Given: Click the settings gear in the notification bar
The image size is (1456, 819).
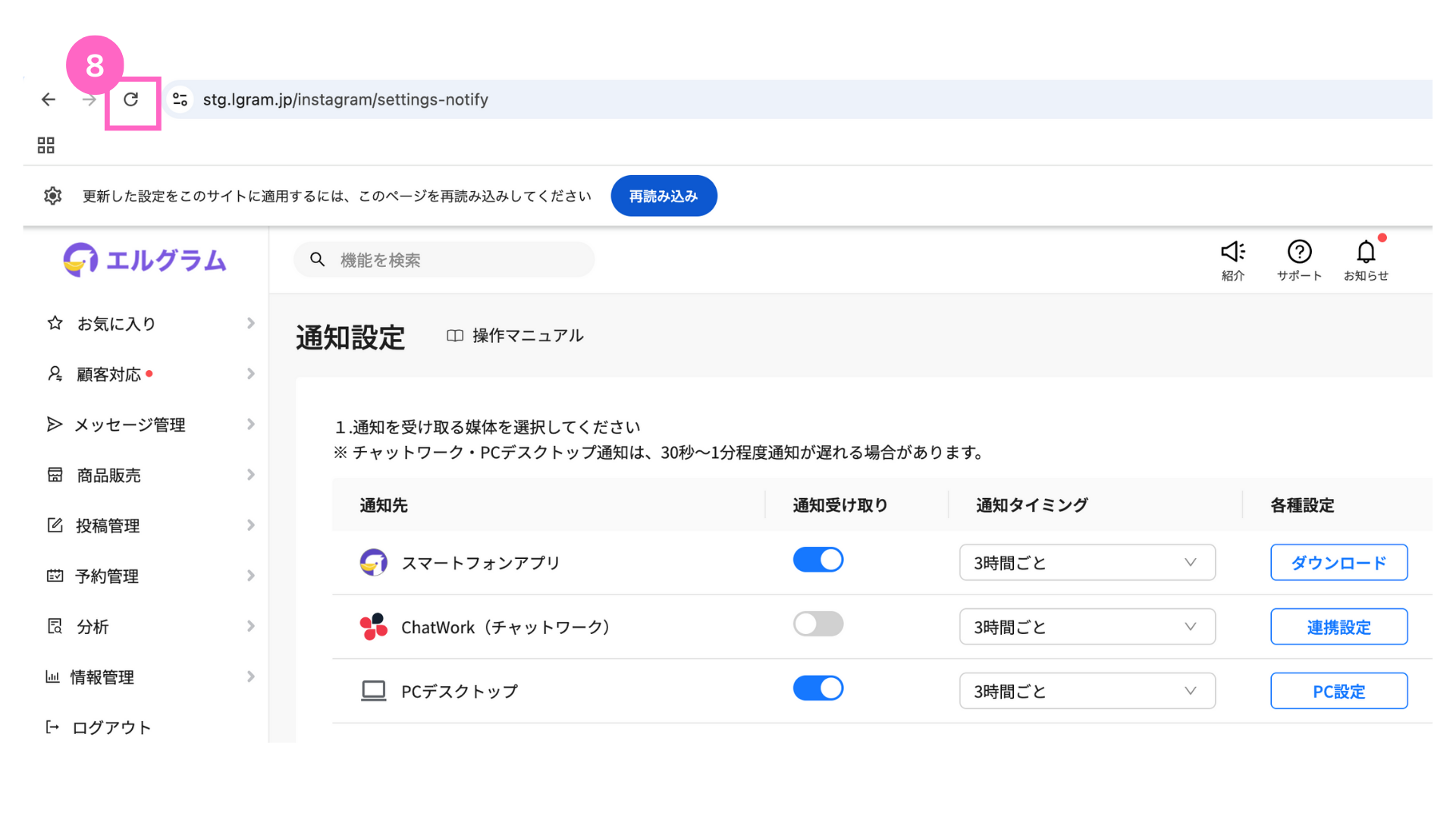Looking at the screenshot, I should (x=52, y=196).
